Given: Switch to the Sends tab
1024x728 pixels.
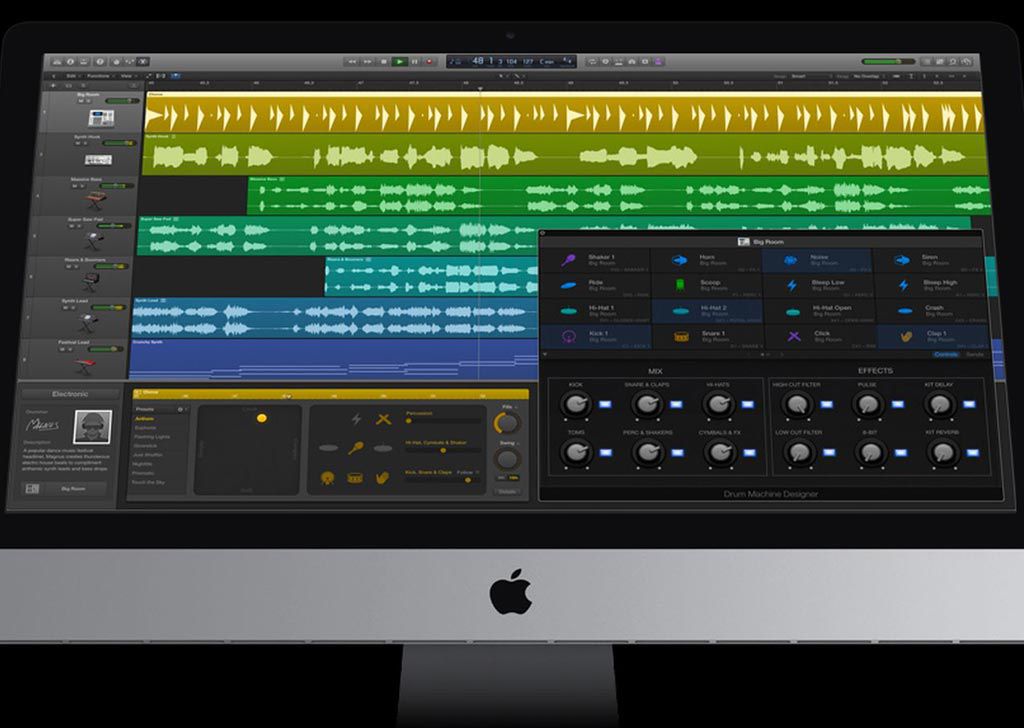Looking at the screenshot, I should tap(974, 355).
